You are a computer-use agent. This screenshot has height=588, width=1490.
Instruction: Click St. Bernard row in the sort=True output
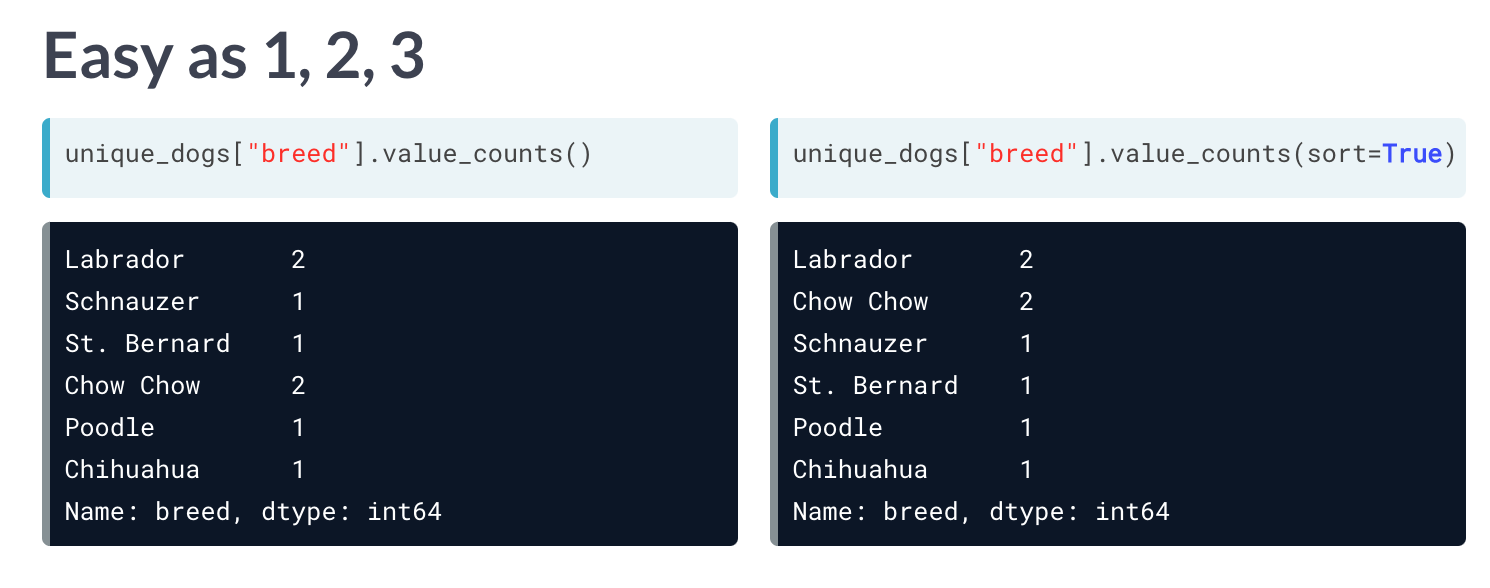pos(913,386)
